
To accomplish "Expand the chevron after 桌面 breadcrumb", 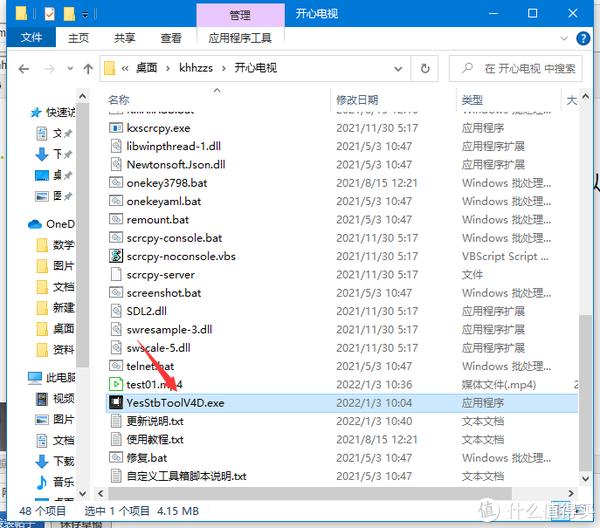I will 168,69.
